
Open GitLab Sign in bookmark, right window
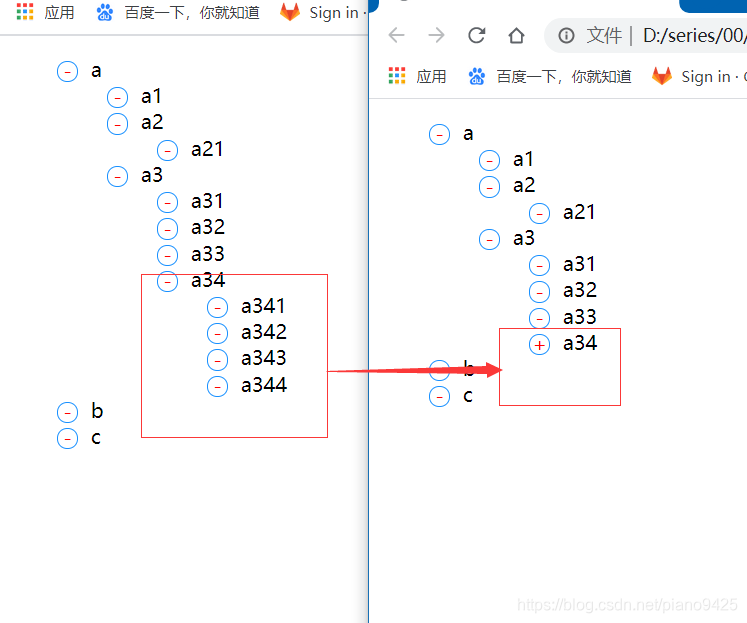[699, 76]
